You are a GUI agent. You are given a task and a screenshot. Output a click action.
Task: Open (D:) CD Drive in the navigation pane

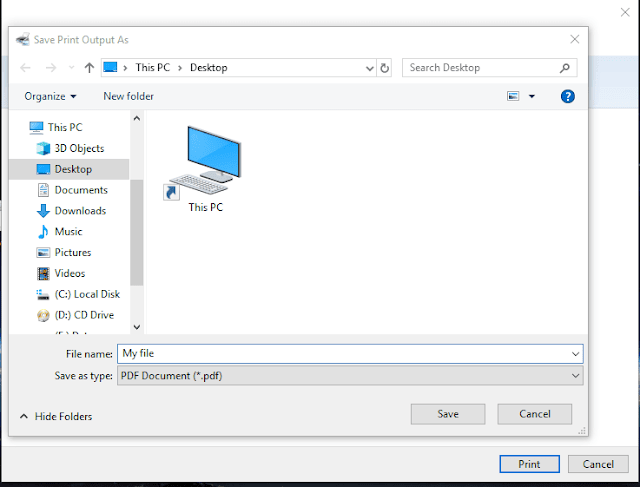pos(75,315)
